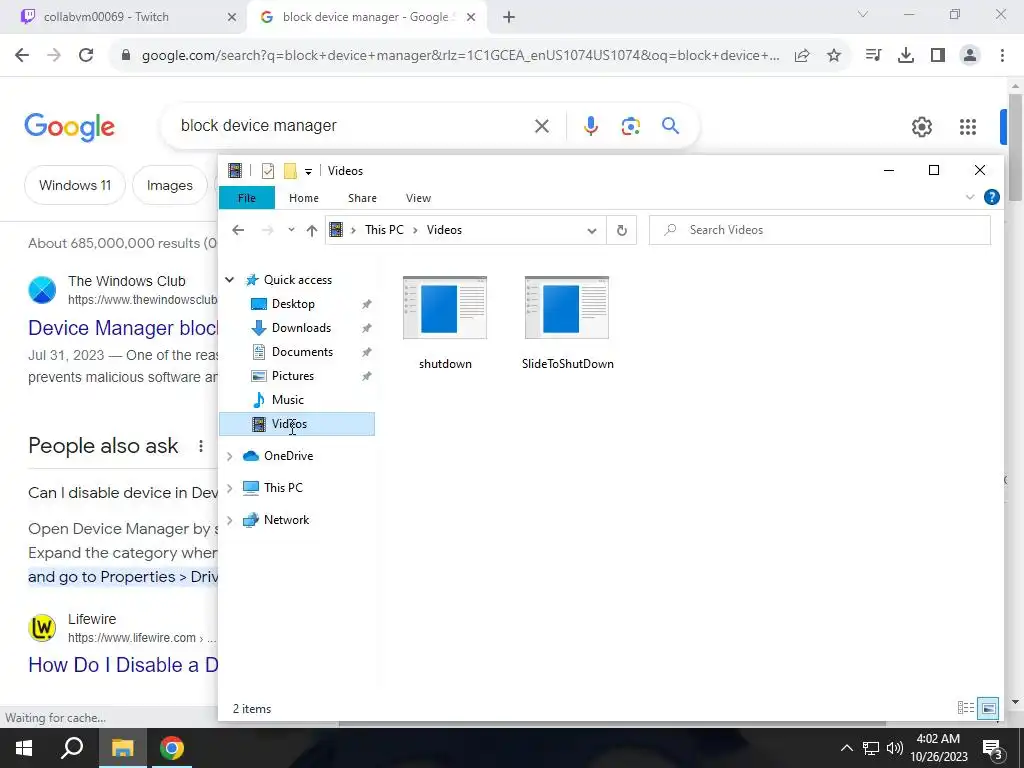Open a new Chrome tab

509,17
